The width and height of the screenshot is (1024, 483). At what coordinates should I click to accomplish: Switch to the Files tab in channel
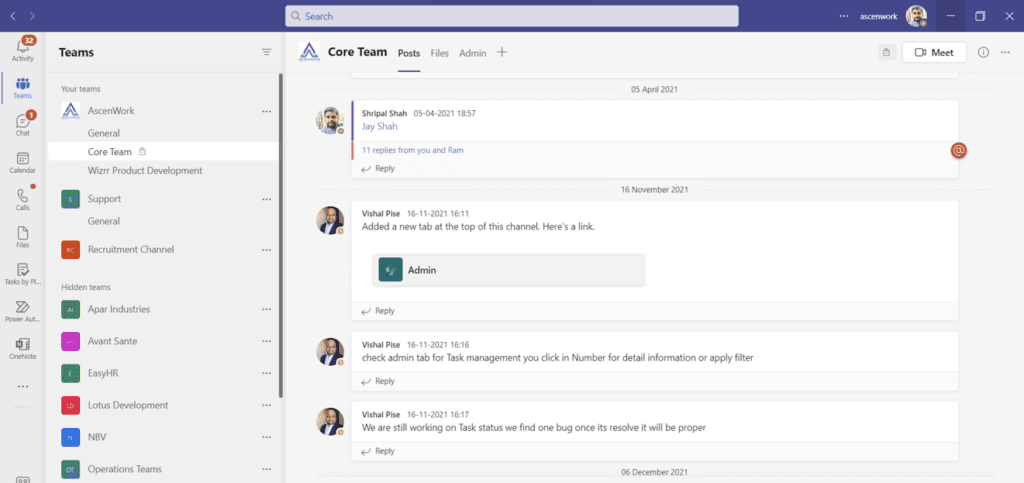(440, 54)
